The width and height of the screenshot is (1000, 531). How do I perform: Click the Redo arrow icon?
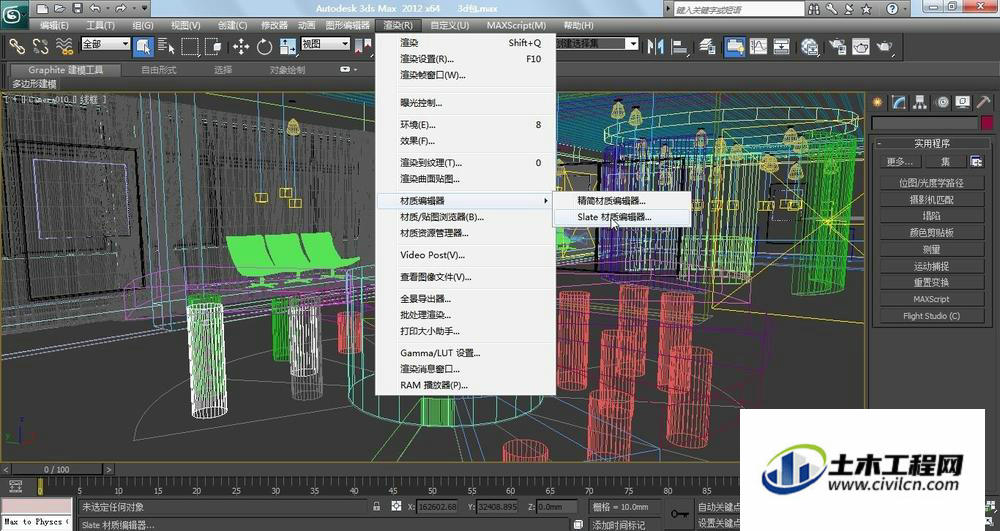pos(120,8)
